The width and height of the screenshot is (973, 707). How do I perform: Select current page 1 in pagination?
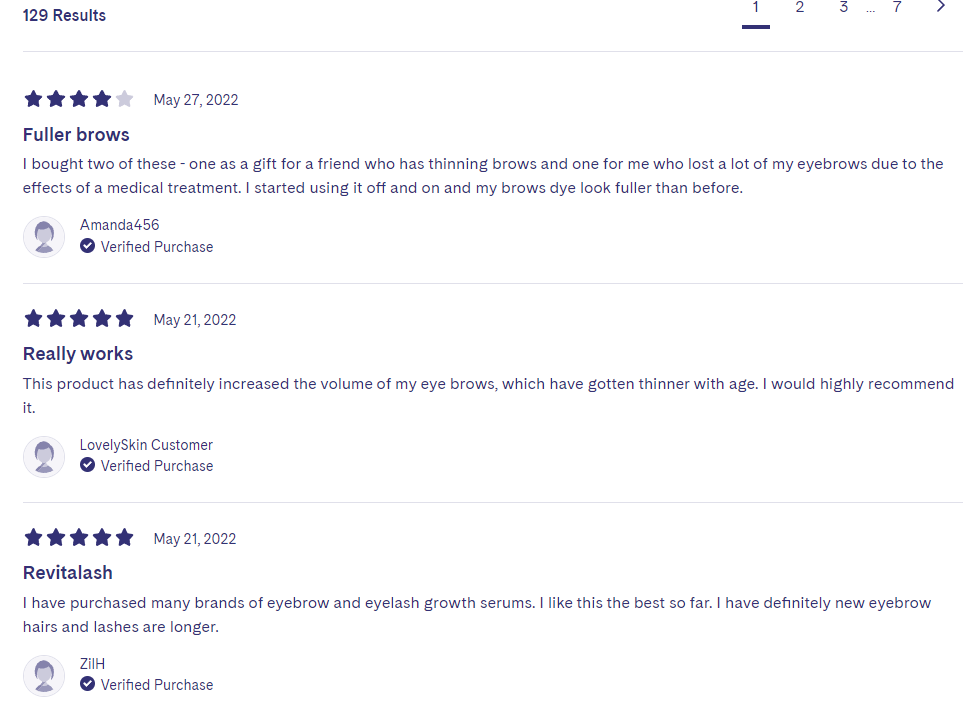pyautogui.click(x=756, y=9)
